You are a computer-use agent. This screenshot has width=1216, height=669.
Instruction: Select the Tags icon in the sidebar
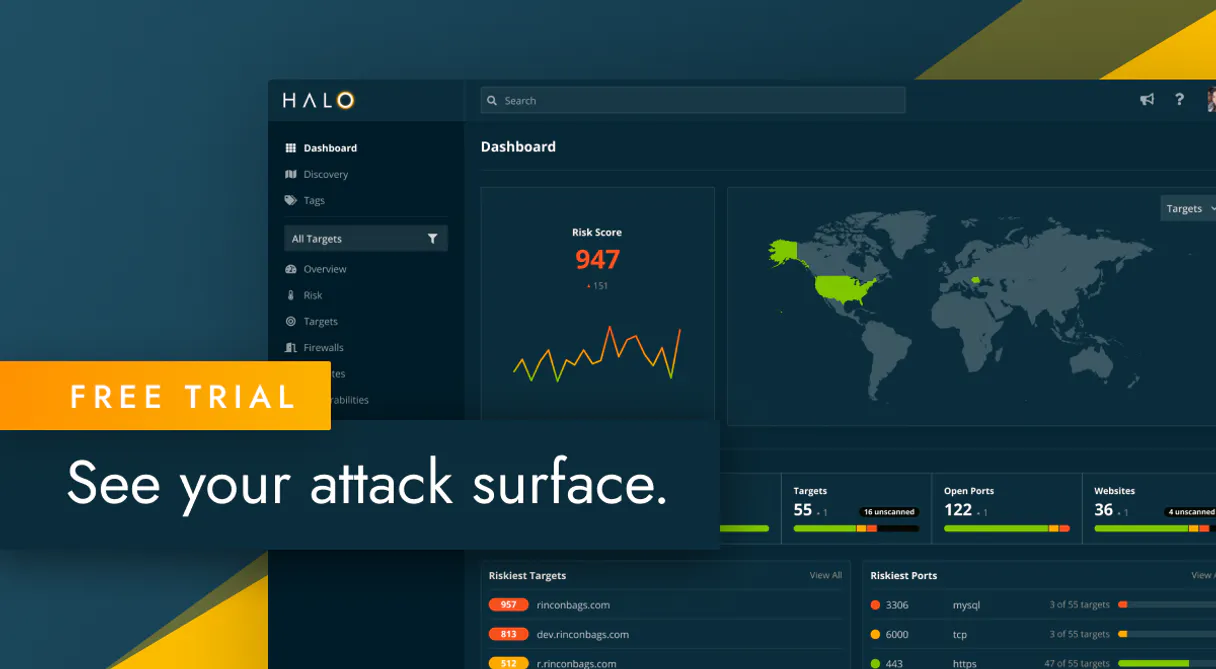[290, 200]
